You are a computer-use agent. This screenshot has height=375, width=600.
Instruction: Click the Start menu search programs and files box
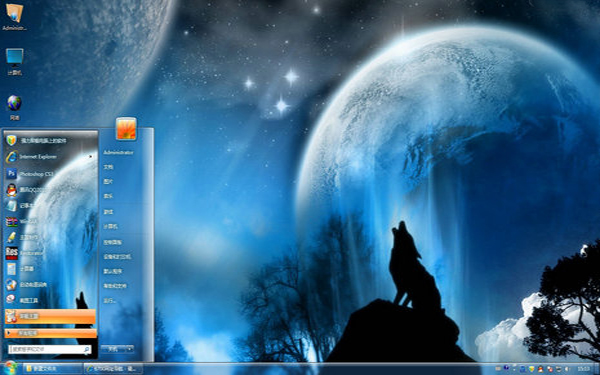50,349
